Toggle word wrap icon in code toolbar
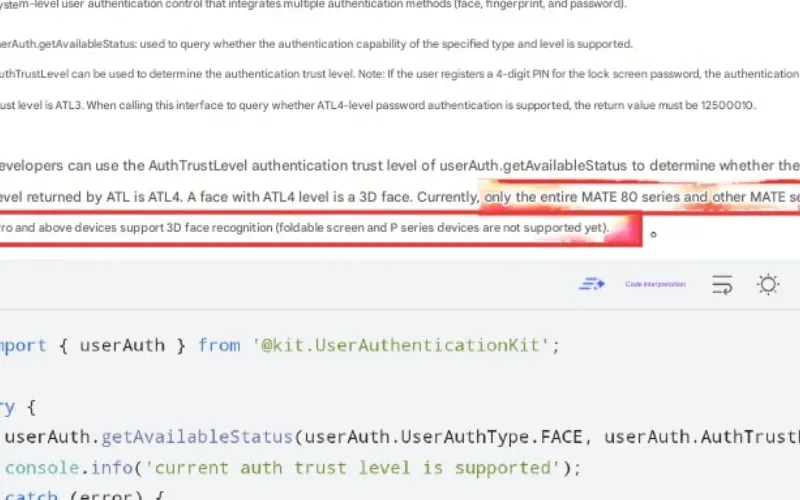The height and width of the screenshot is (500, 800). click(x=722, y=285)
